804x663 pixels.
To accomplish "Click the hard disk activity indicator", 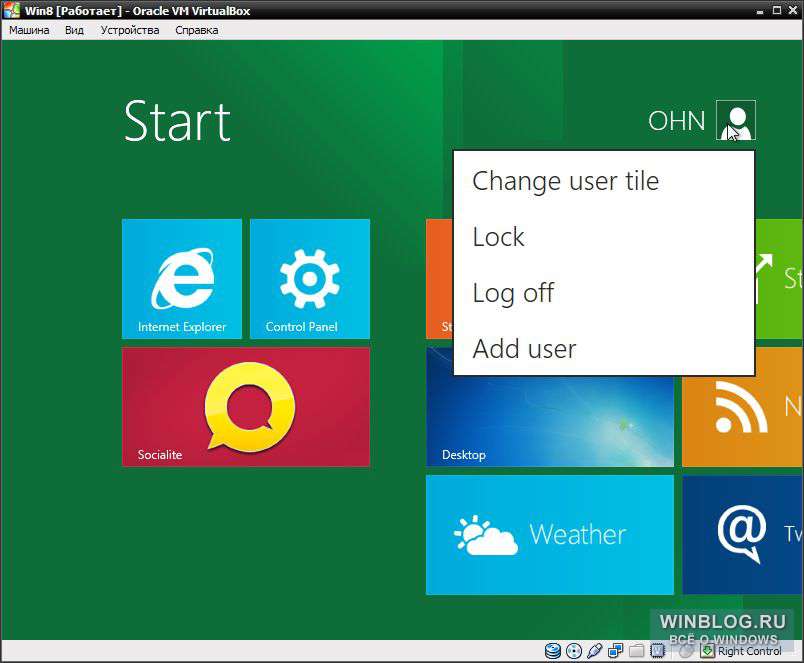I will 552,651.
